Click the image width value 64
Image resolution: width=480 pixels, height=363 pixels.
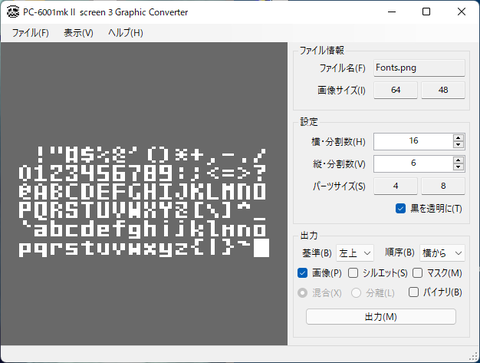395,90
